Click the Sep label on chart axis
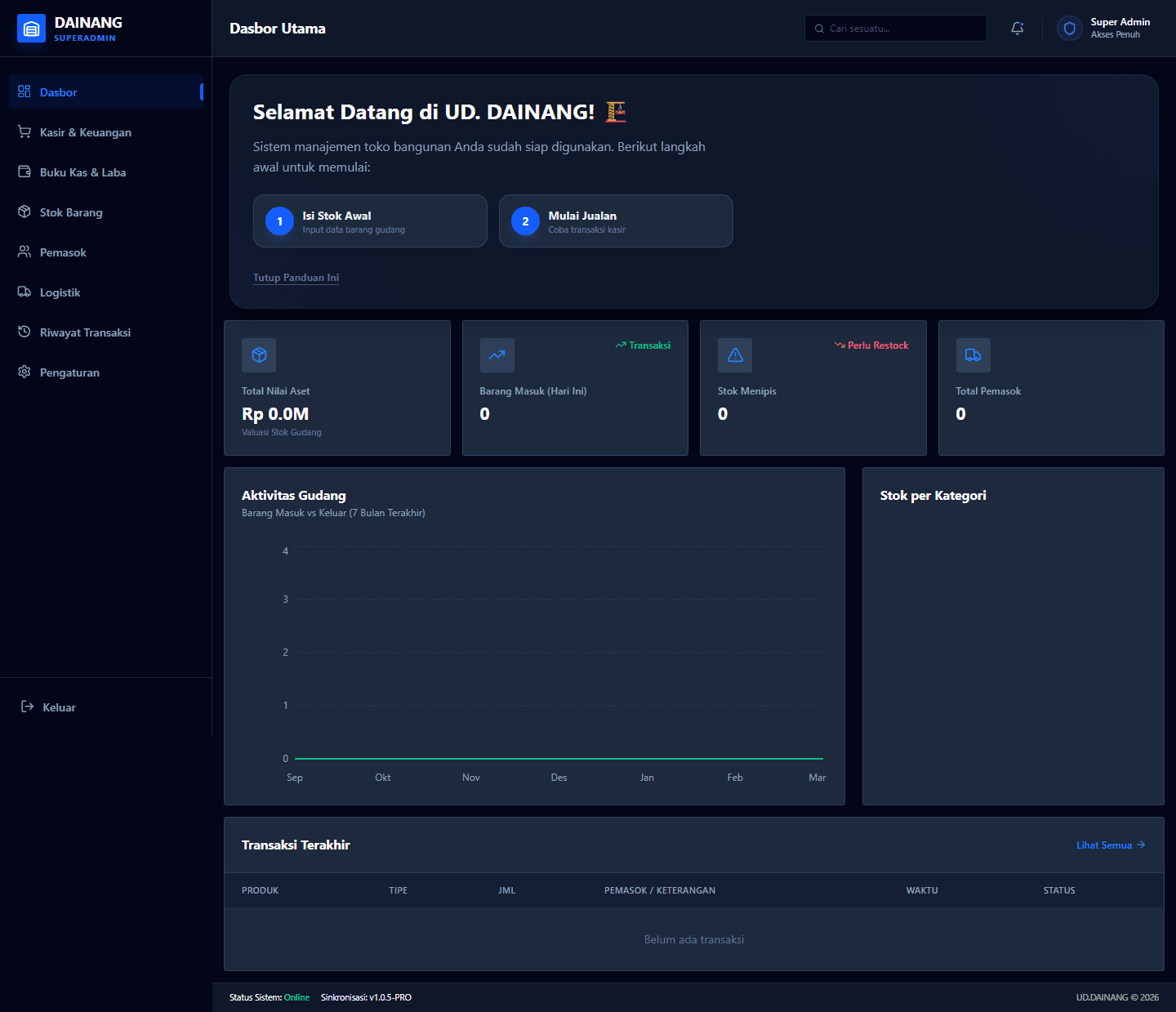The height and width of the screenshot is (1012, 1176). tap(295, 778)
